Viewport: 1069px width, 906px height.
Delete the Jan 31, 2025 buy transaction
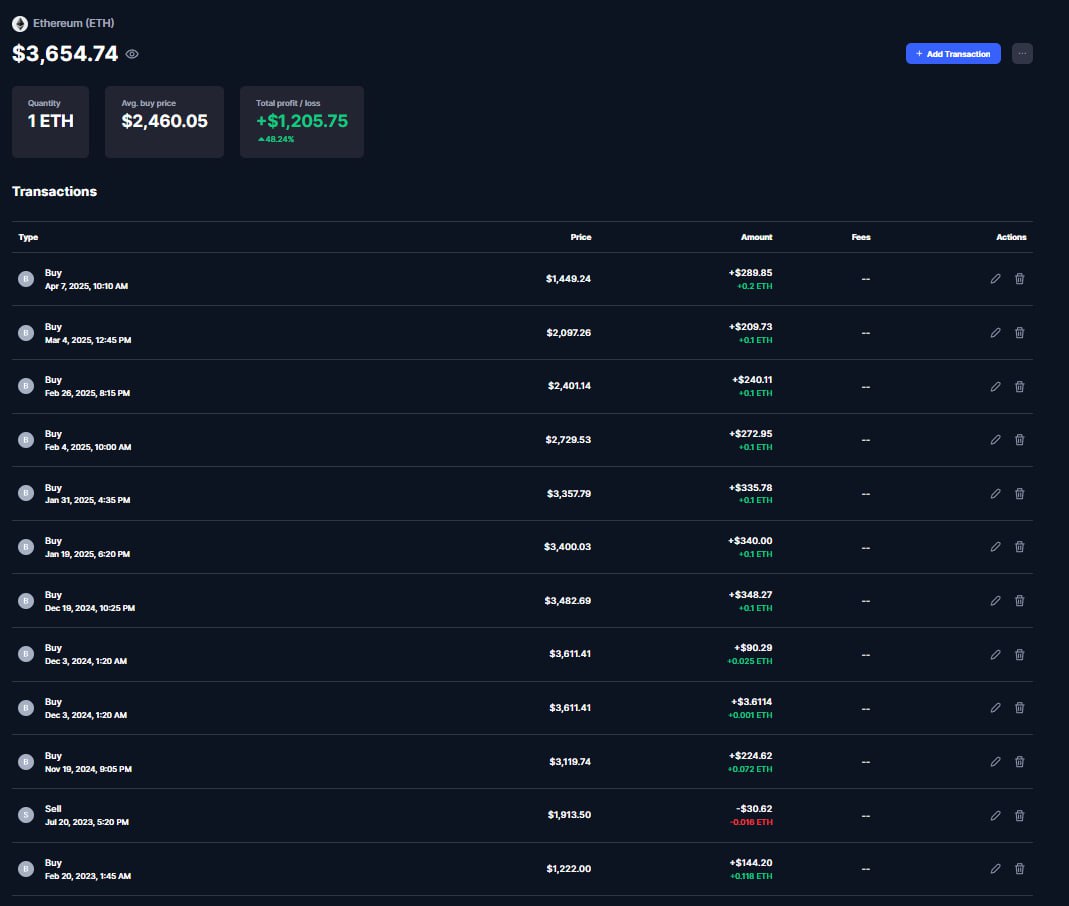coord(1019,494)
